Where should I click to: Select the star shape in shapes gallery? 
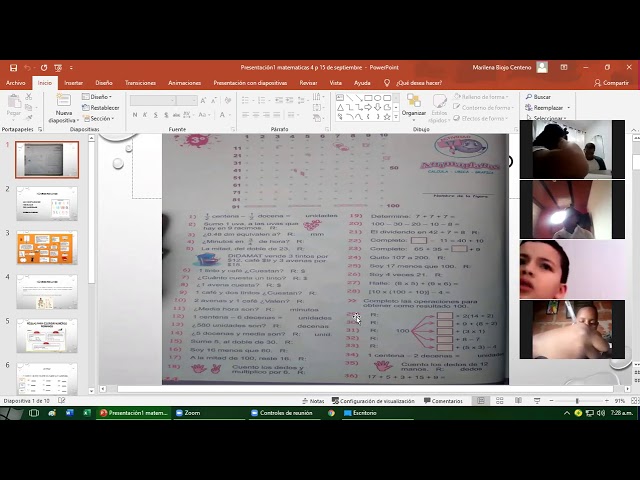387,117
